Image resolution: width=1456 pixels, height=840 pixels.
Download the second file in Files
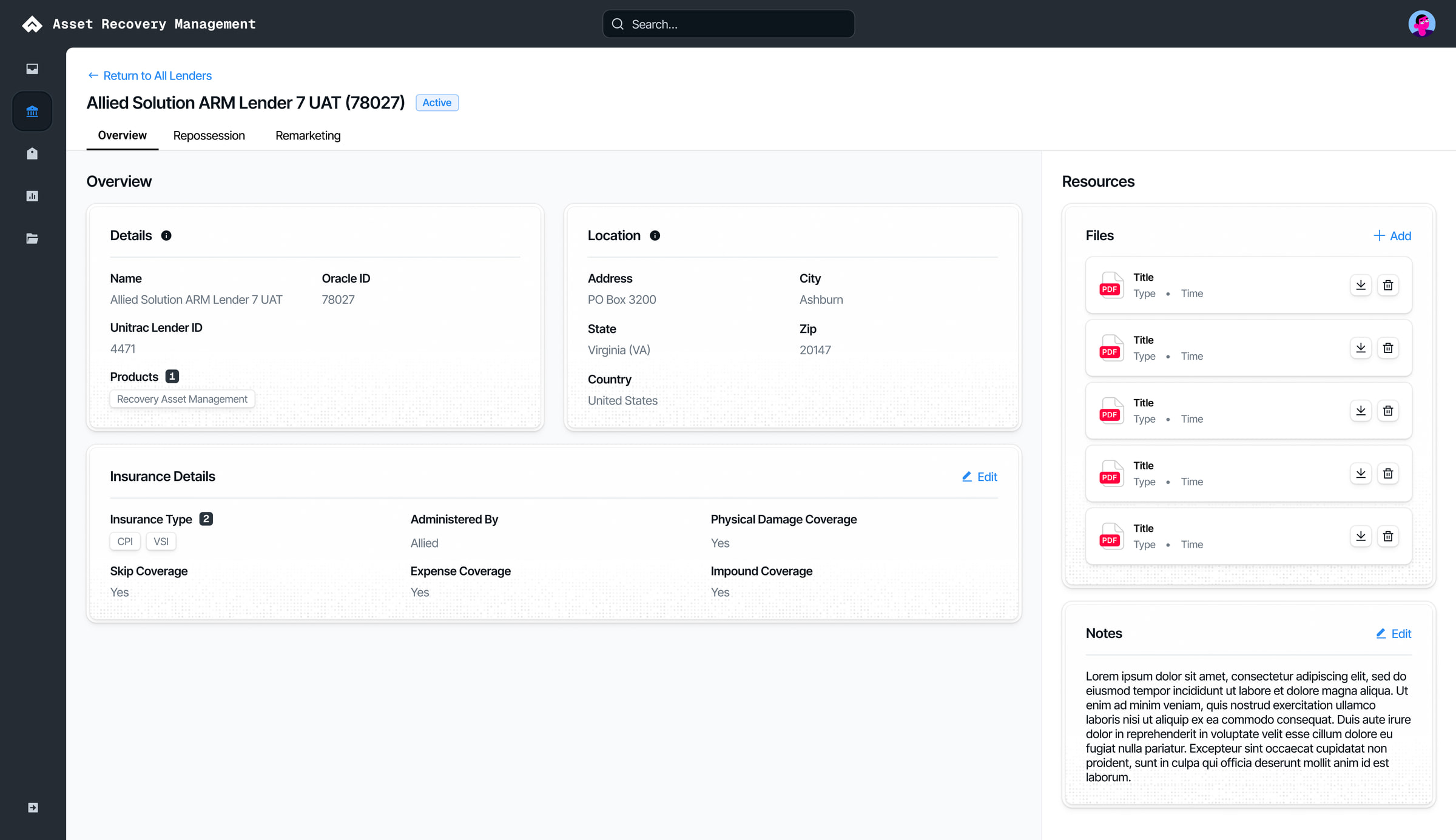click(1361, 348)
